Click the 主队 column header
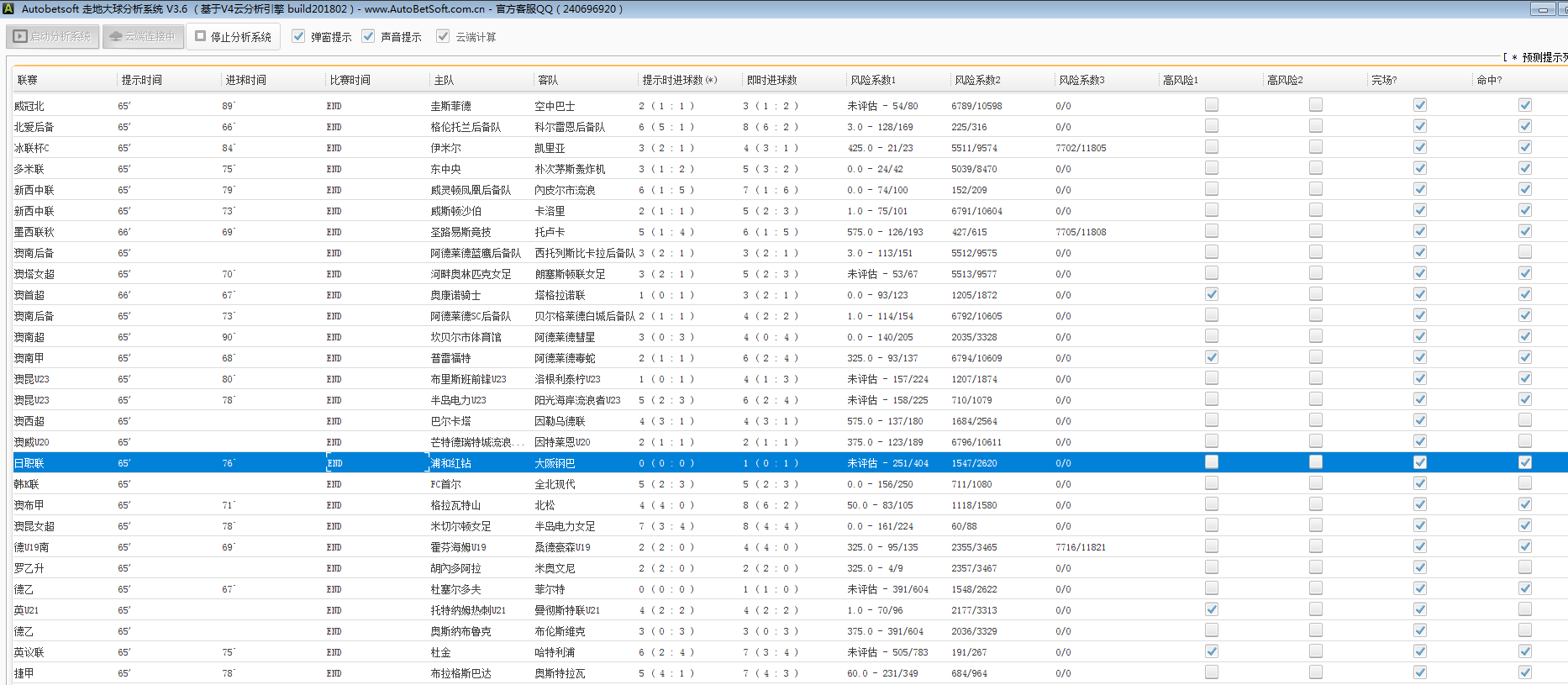This screenshot has width=1568, height=685. 444,81
